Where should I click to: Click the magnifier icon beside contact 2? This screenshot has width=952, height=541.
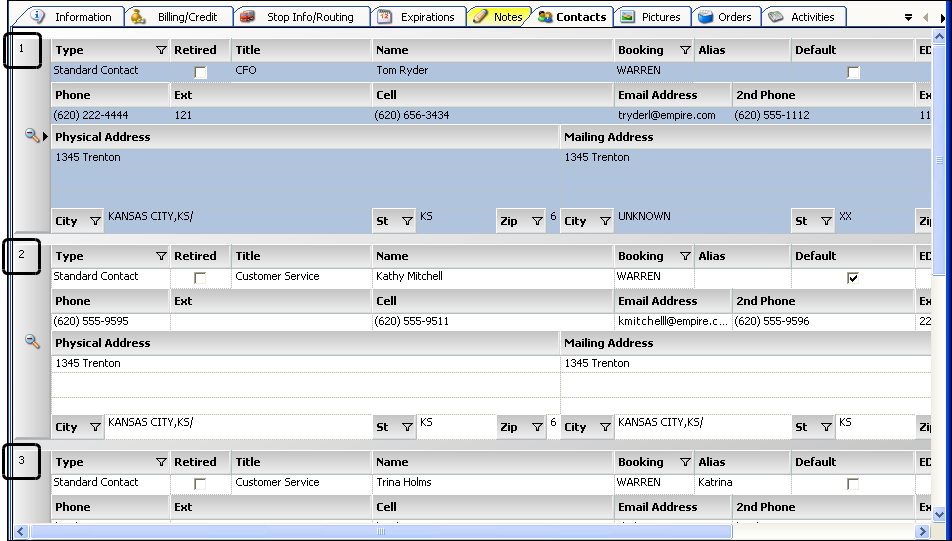(32, 342)
